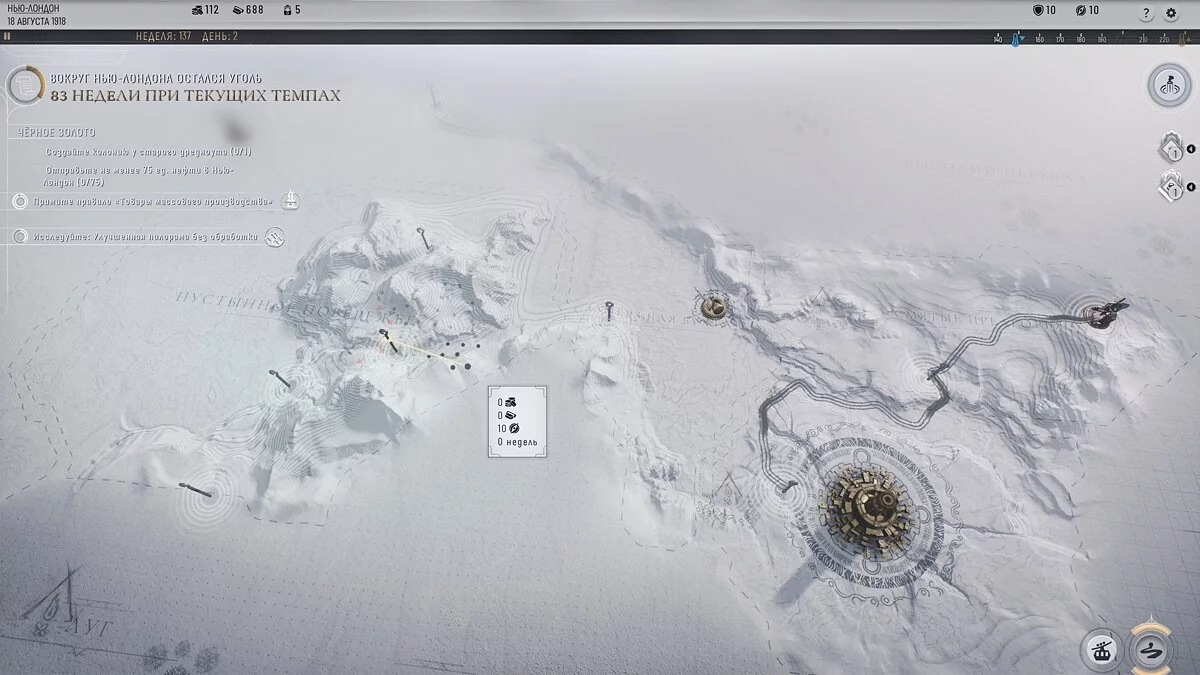The image size is (1200, 675).
Task: Select objective to send 75 oil to Нью-Лондон
Action: click(140, 176)
